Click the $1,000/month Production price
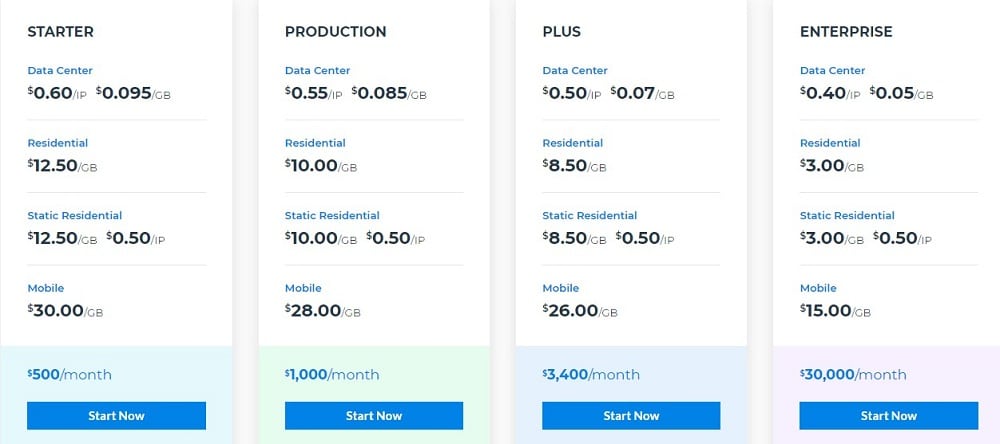 click(332, 374)
